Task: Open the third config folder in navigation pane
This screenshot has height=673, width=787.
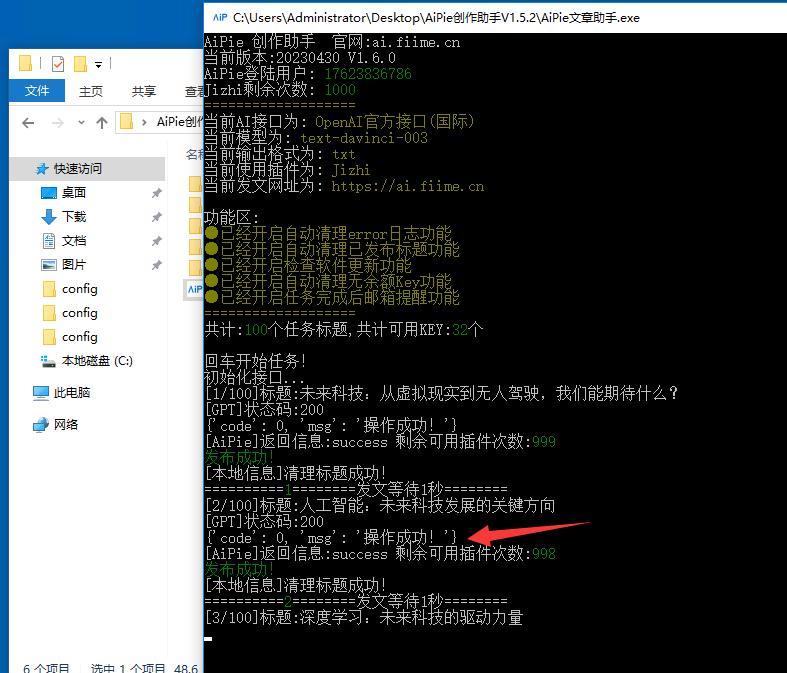Action: pyautogui.click(x=79, y=337)
